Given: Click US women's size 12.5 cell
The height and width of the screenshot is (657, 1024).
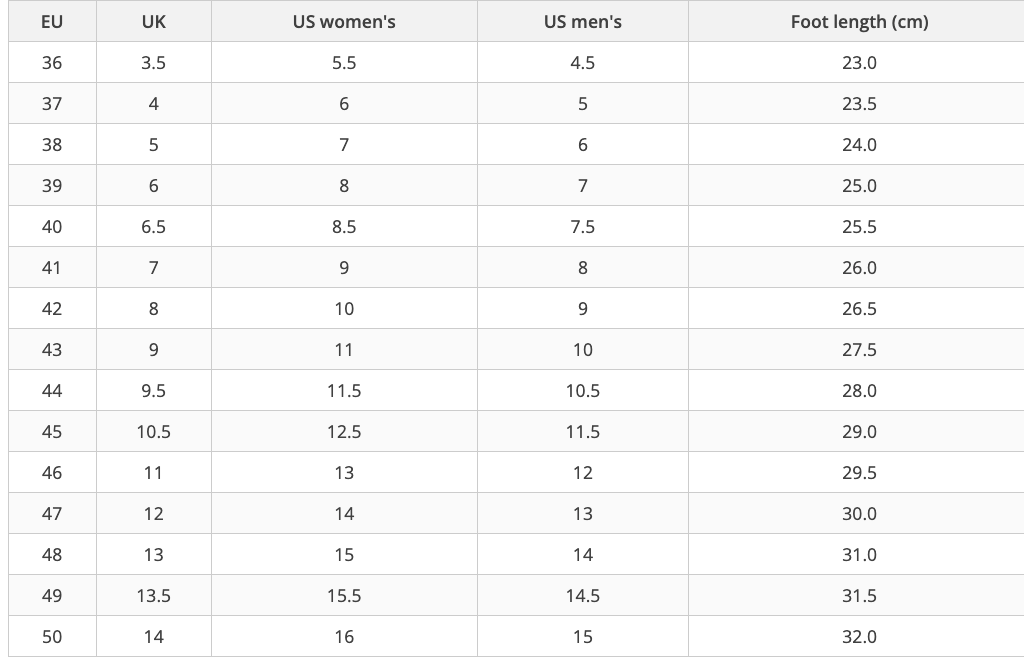Looking at the screenshot, I should [x=344, y=432].
